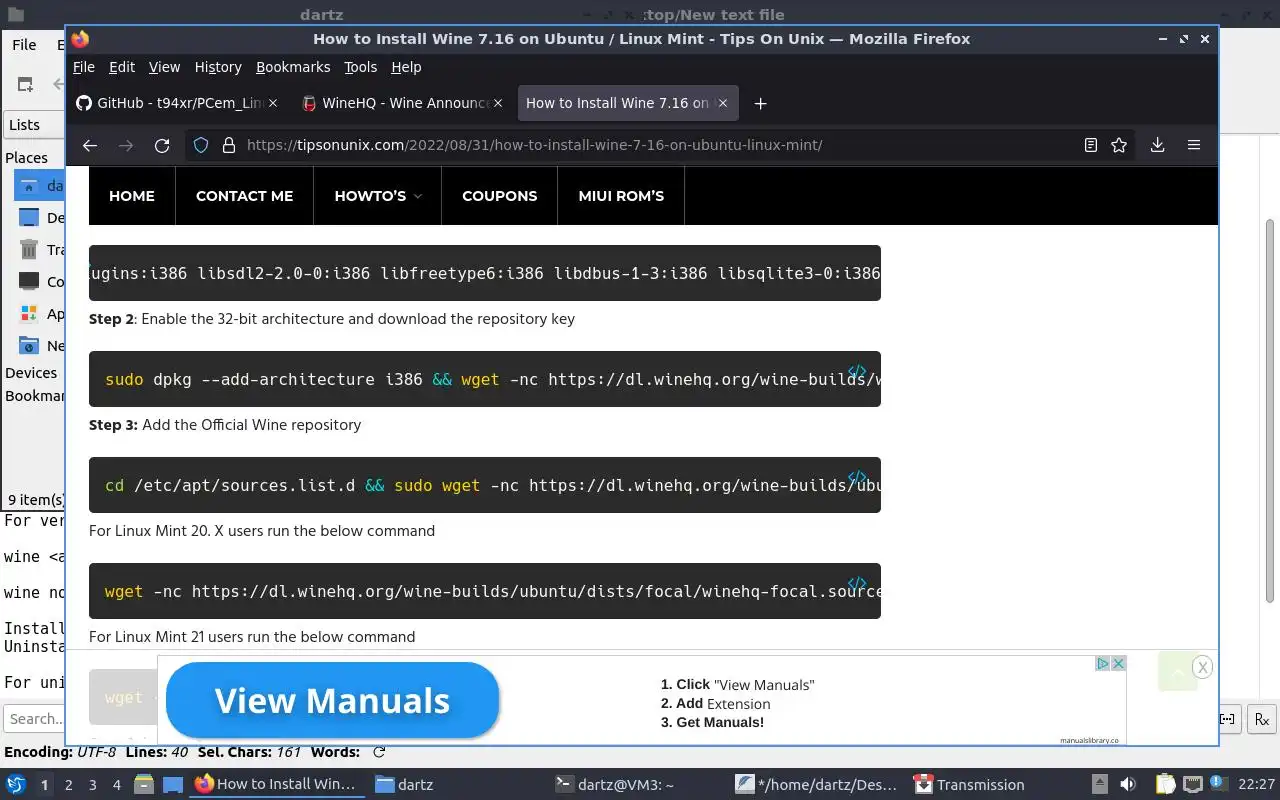Open the Firefox Tools menu
This screenshot has width=1280, height=800.
360,67
